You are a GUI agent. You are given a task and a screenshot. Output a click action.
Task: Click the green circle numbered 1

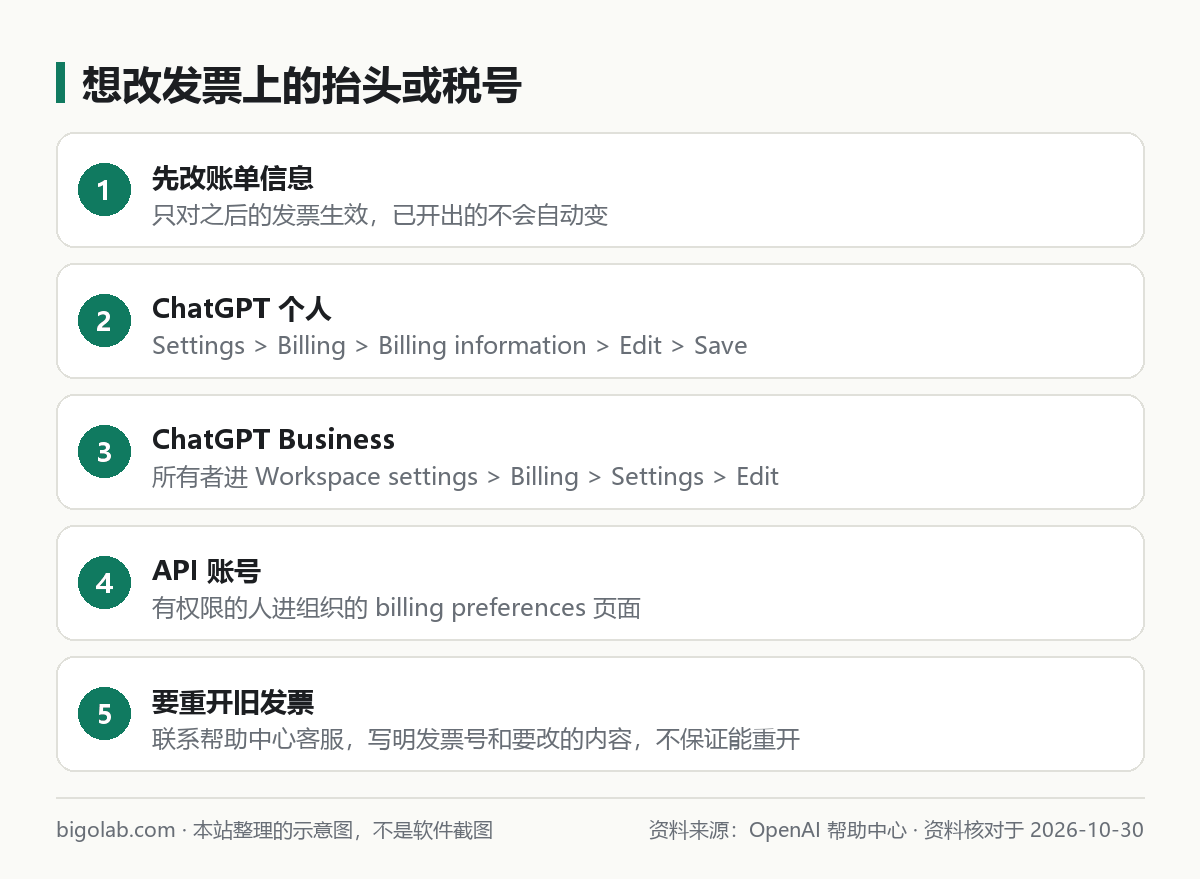[104, 190]
